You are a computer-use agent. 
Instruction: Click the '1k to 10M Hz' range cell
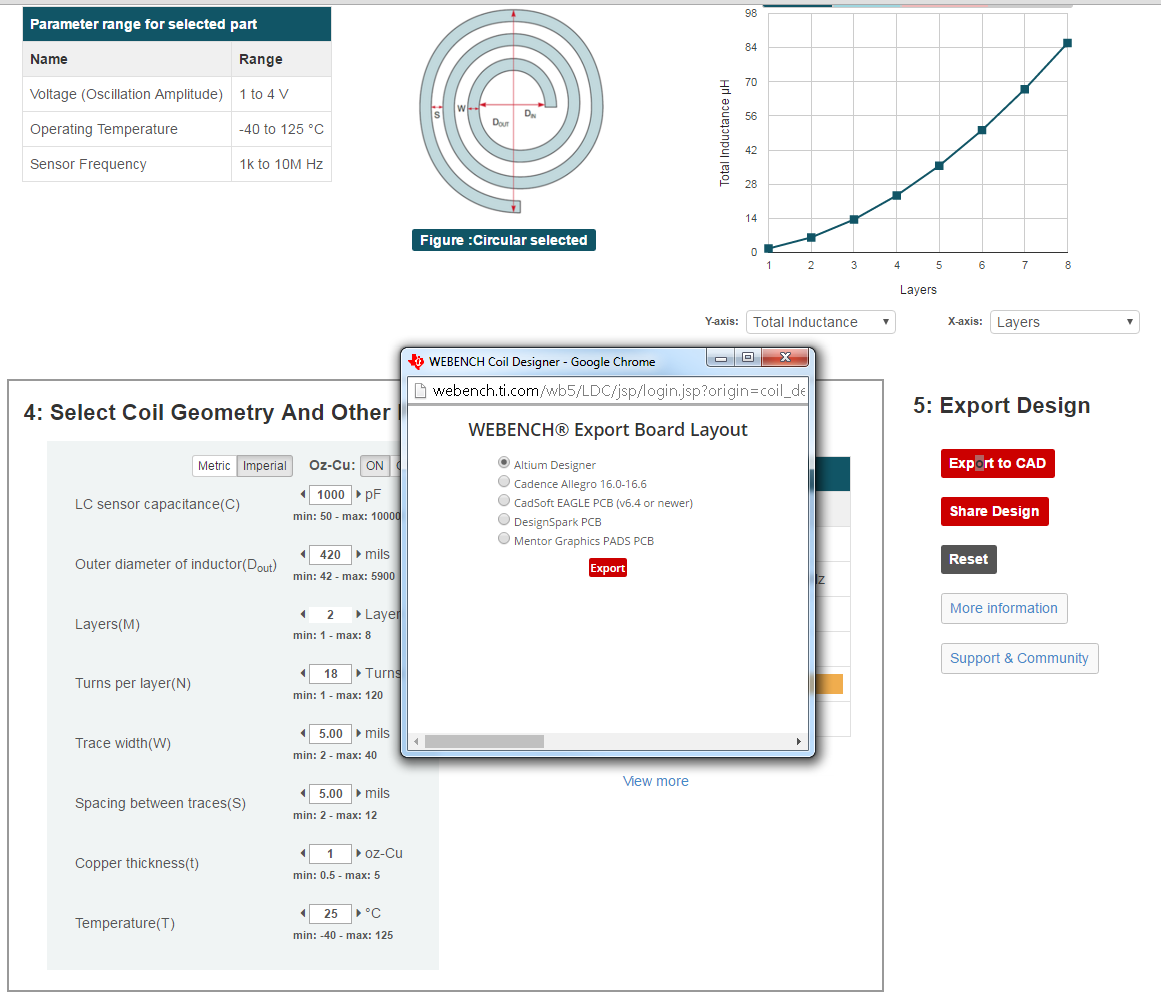point(281,164)
